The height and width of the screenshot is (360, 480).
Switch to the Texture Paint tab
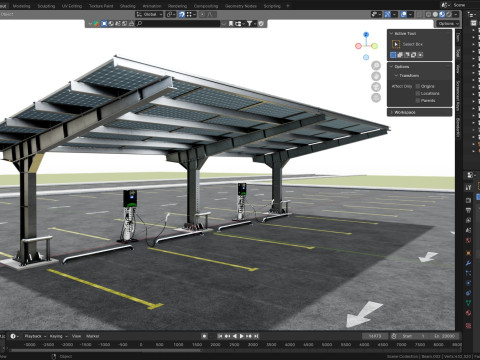[101, 6]
